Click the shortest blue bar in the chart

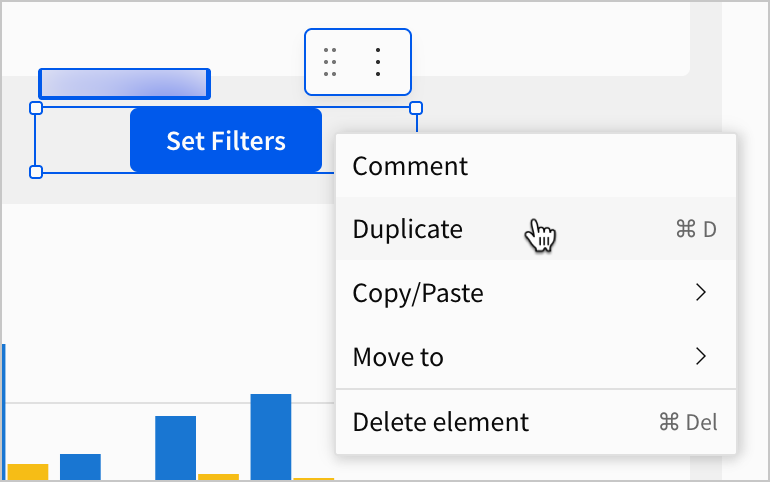[x=80, y=467]
